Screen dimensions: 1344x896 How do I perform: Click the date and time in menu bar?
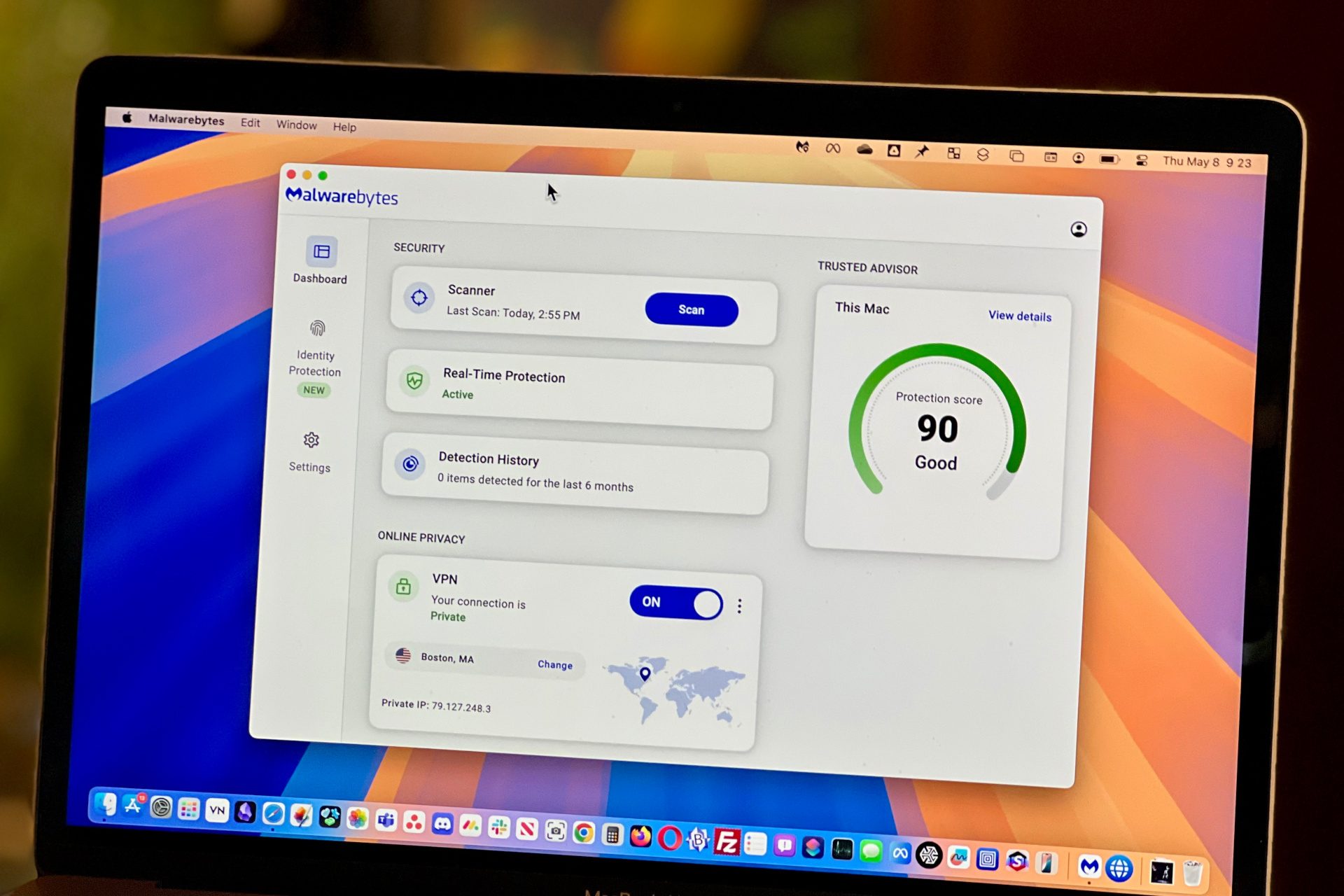[1207, 162]
